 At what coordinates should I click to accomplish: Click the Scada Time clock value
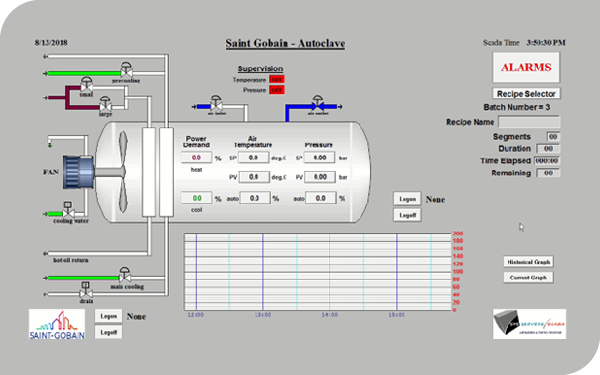point(546,42)
